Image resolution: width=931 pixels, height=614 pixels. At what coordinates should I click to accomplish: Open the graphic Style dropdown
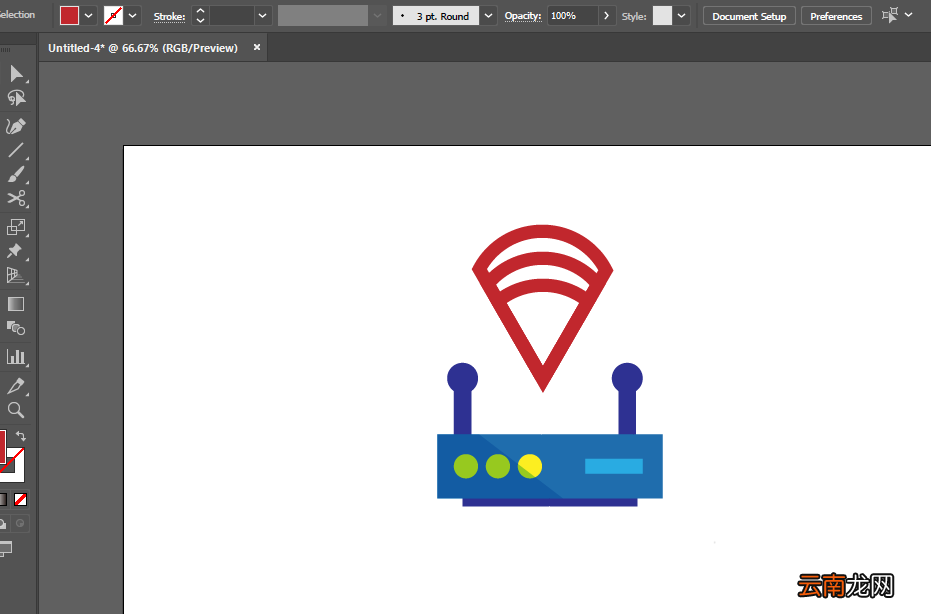(682, 16)
